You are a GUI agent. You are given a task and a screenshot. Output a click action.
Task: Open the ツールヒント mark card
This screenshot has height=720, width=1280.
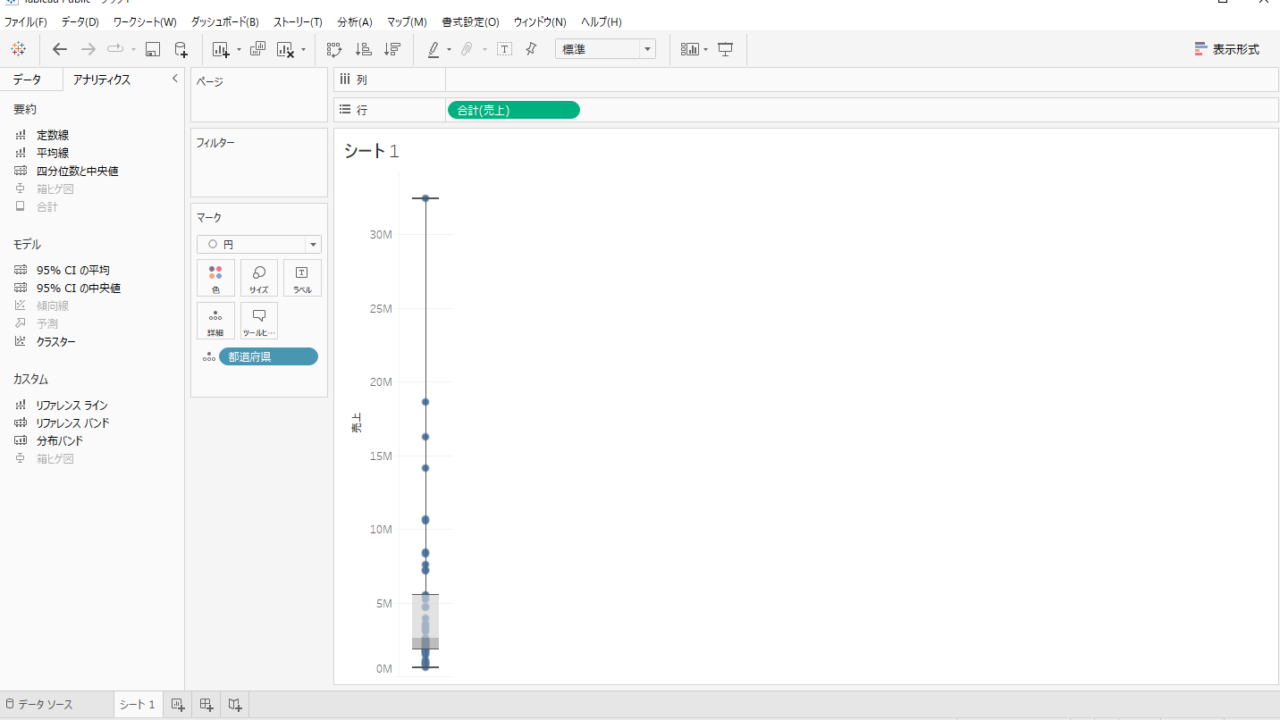(x=259, y=321)
